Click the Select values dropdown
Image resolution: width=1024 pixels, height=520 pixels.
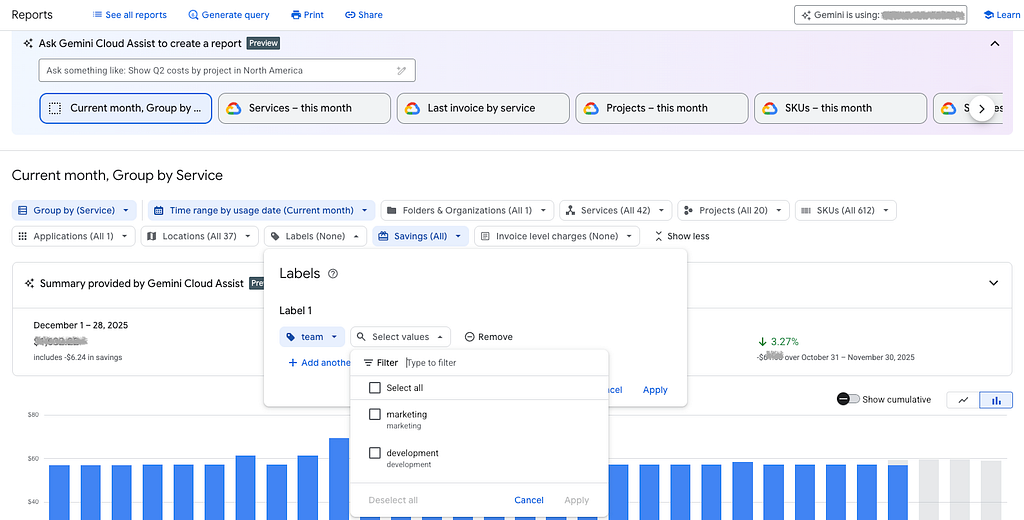click(x=400, y=337)
